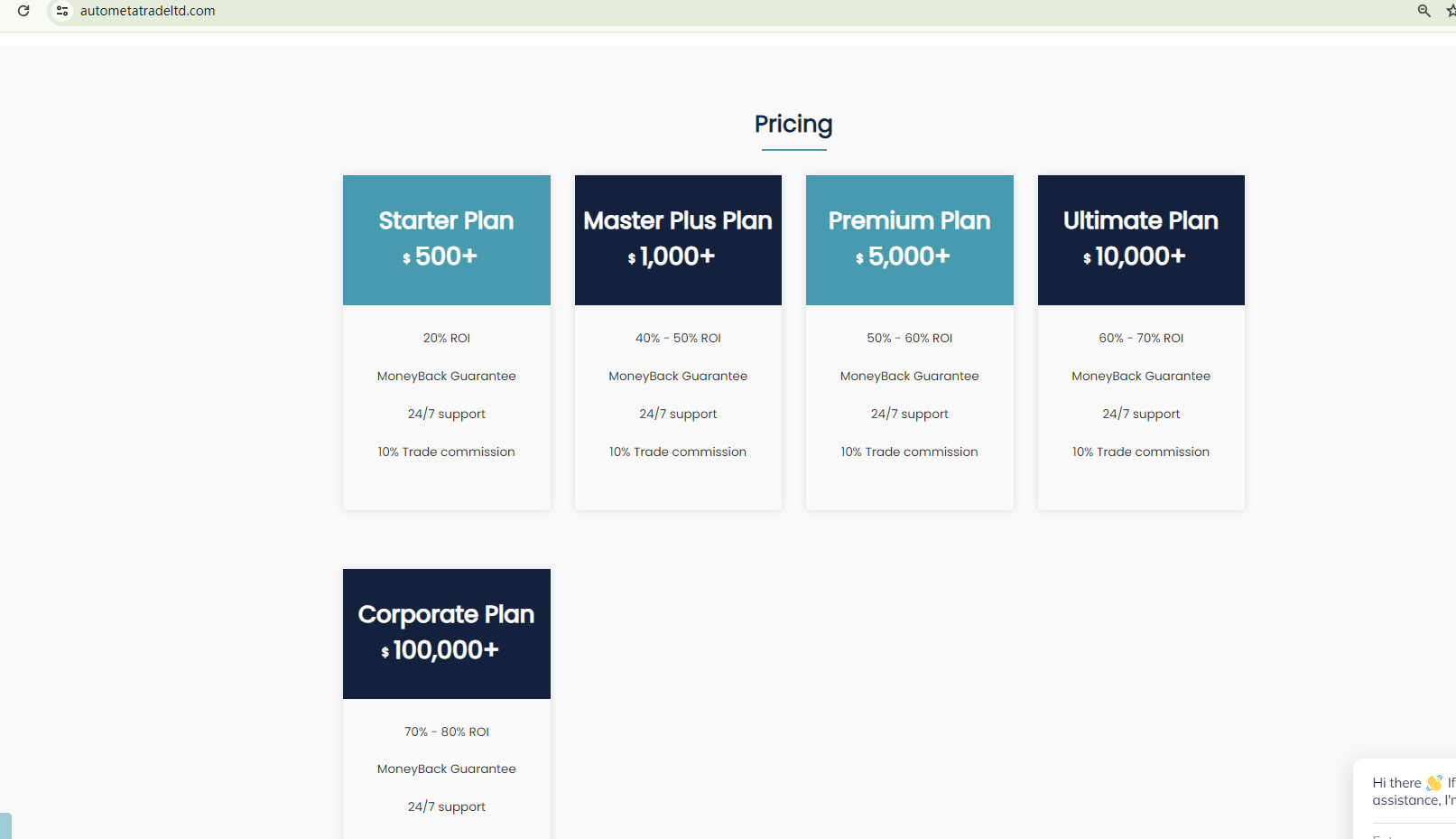The width and height of the screenshot is (1456, 839).
Task: Click the 40% - 50% ROI line
Action: tap(678, 338)
